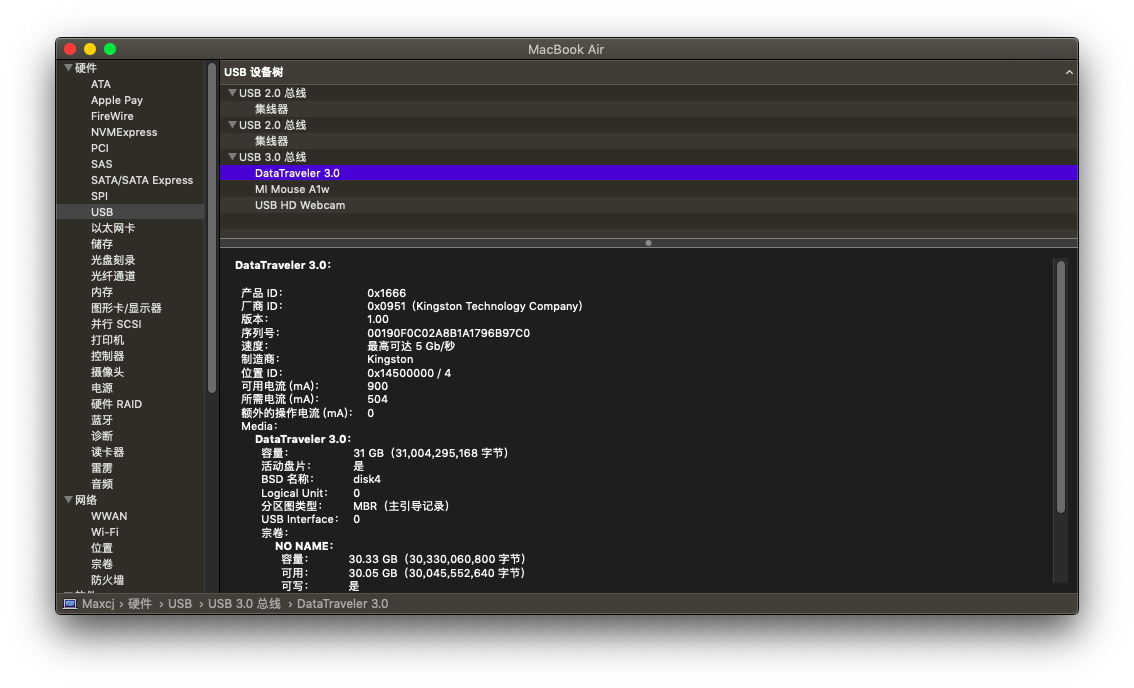Click the BSD name disk4 value
Image resolution: width=1134 pixels, height=688 pixels.
367,479
